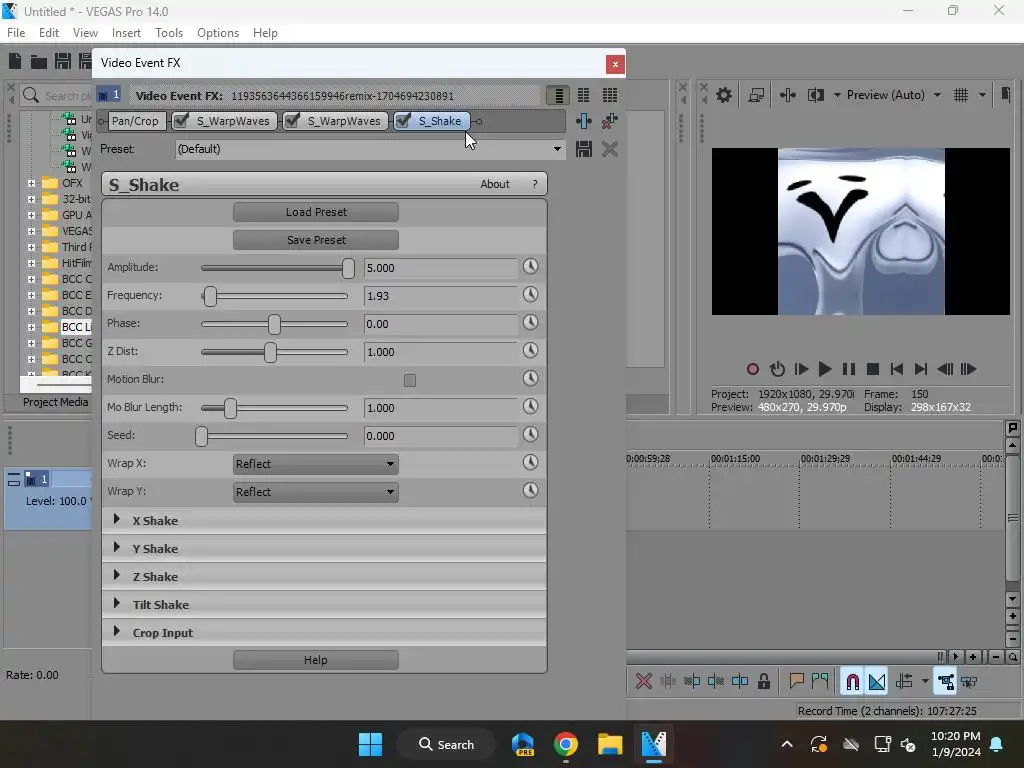Click the Frequency value field 1.93
Screen dimensions: 1024x768
pos(440,296)
